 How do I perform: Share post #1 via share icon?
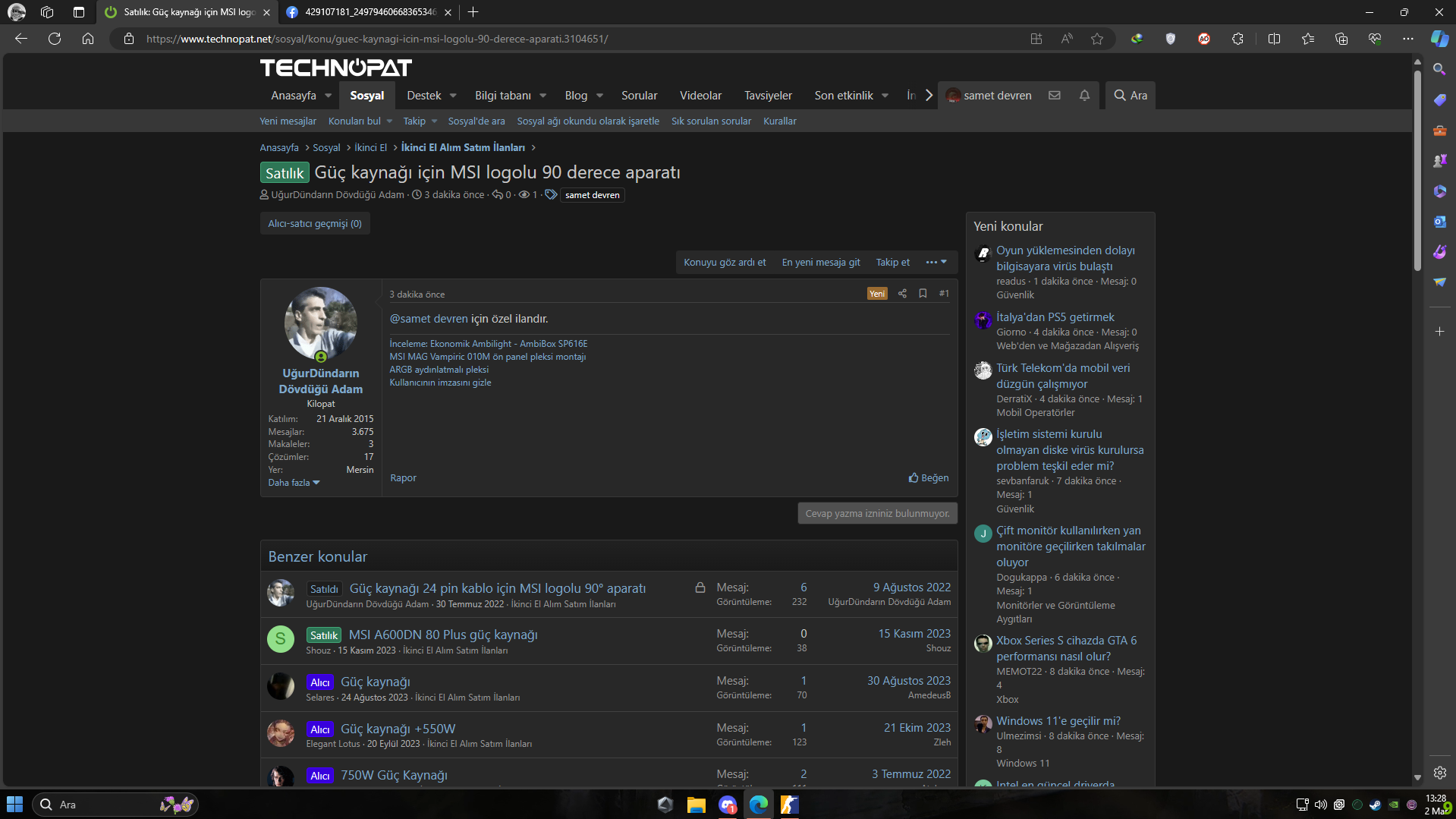click(902, 294)
